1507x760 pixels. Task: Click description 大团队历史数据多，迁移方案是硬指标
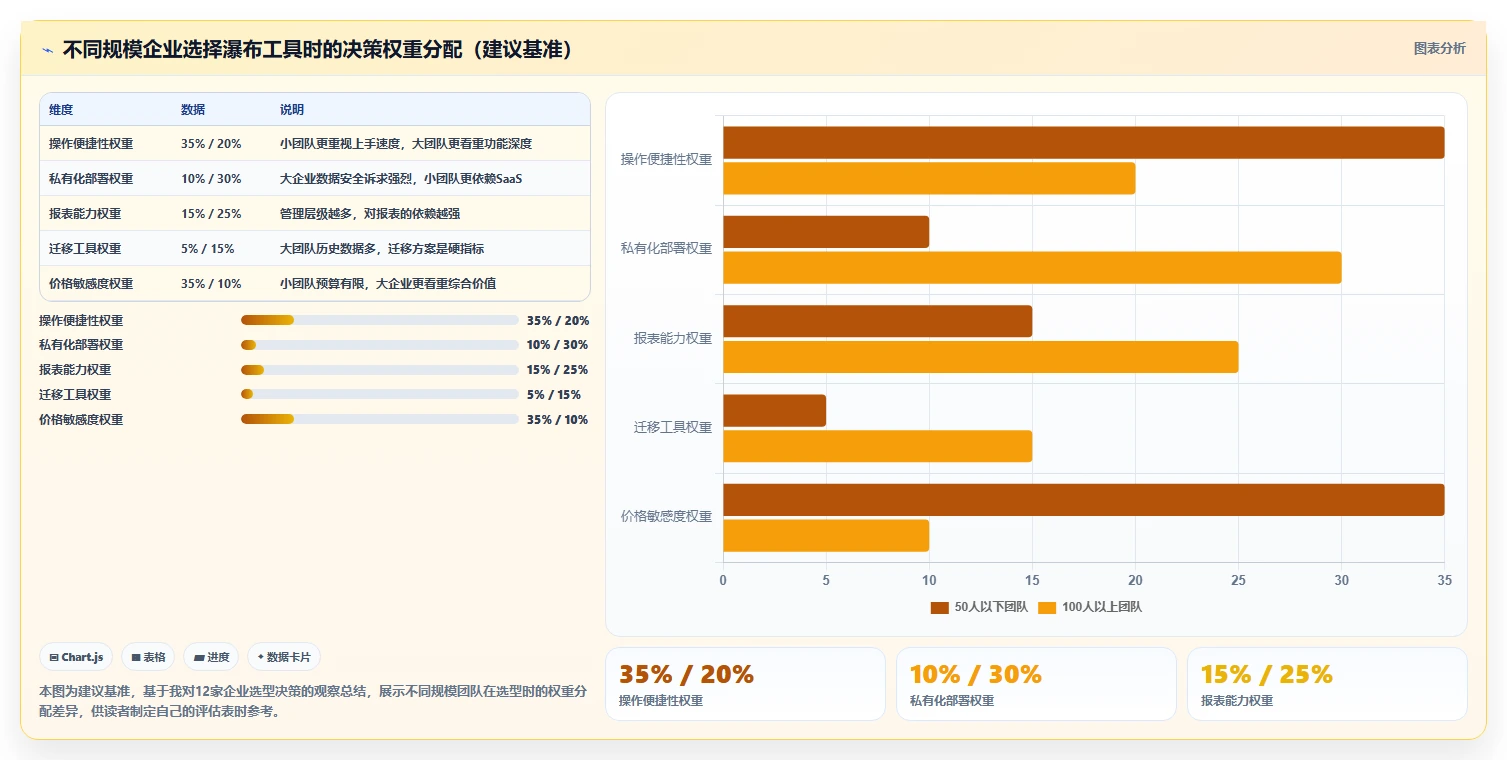click(382, 248)
